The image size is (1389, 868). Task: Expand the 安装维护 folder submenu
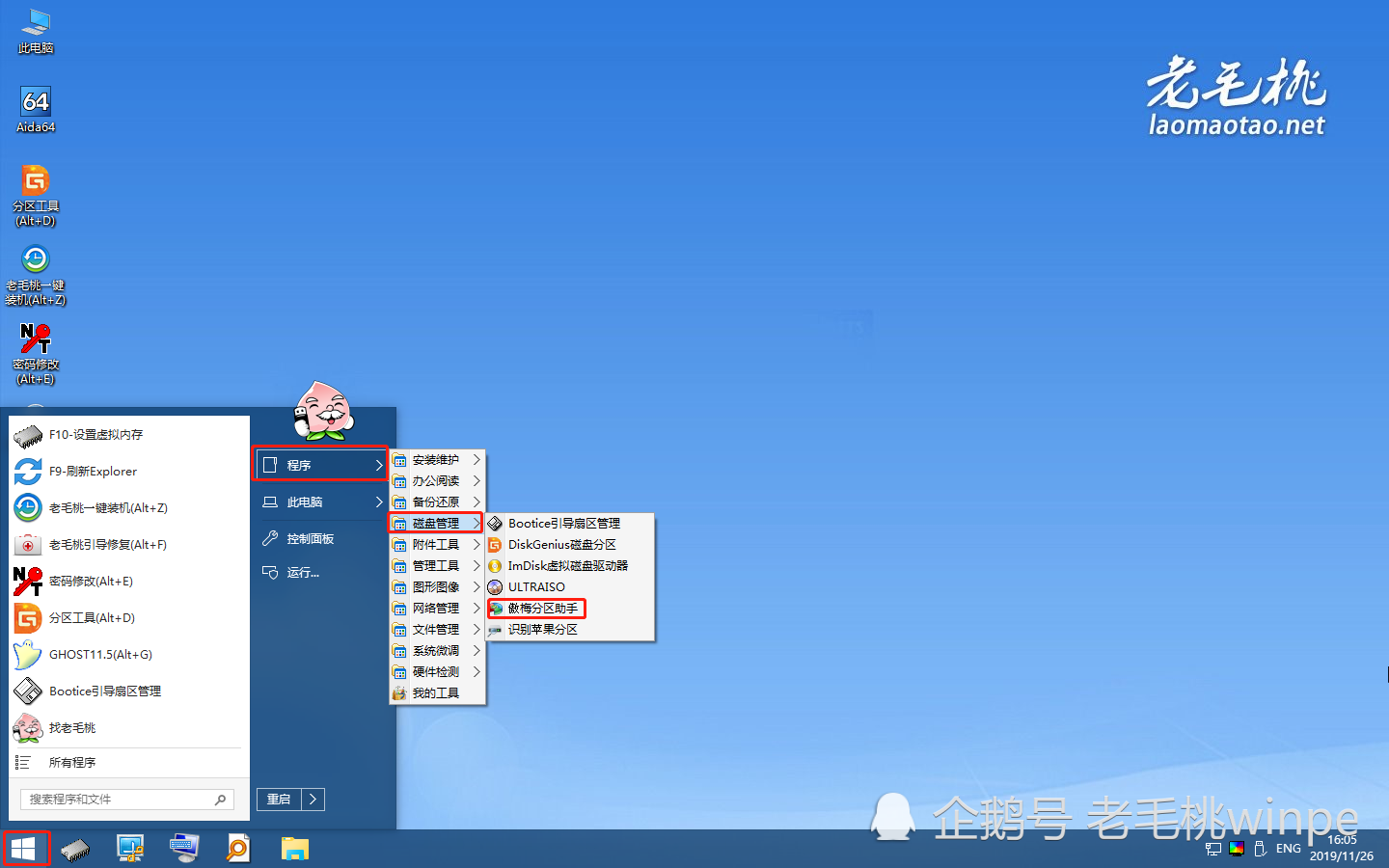click(x=437, y=460)
